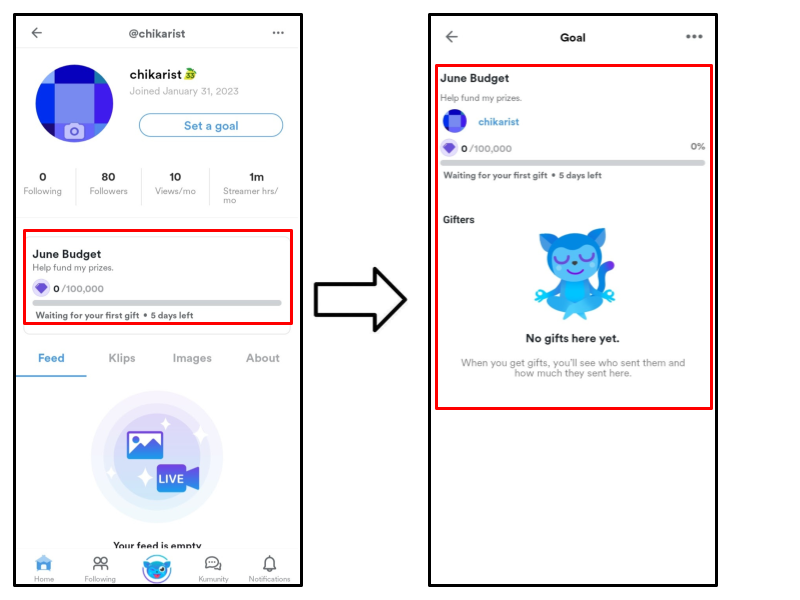
Task: View the 80 Followers list
Action: pyautogui.click(x=108, y=184)
